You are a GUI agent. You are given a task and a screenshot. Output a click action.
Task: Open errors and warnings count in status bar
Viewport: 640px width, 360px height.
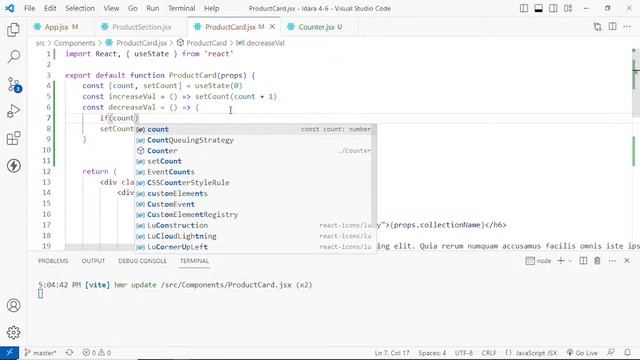(97, 353)
